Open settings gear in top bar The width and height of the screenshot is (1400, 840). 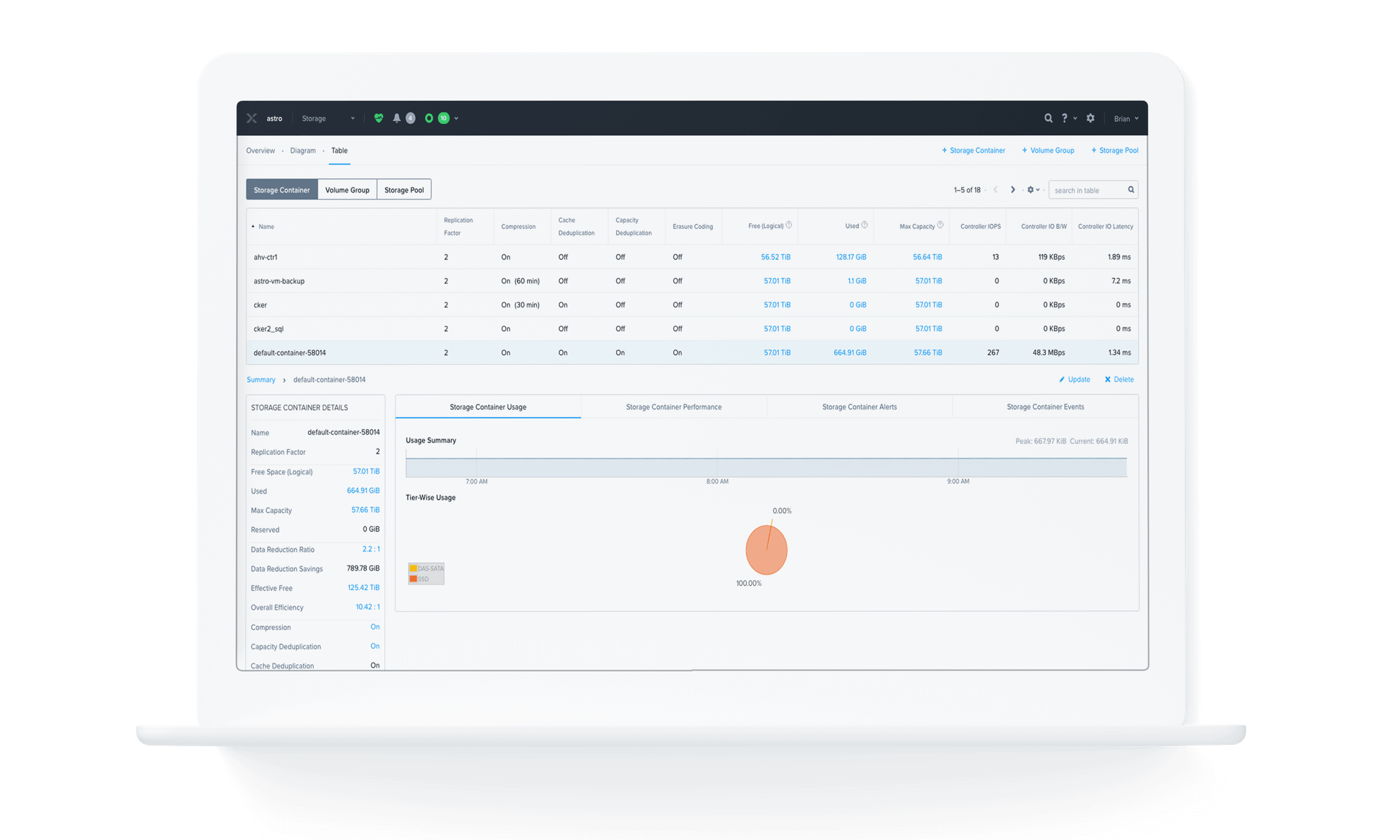pos(1090,118)
